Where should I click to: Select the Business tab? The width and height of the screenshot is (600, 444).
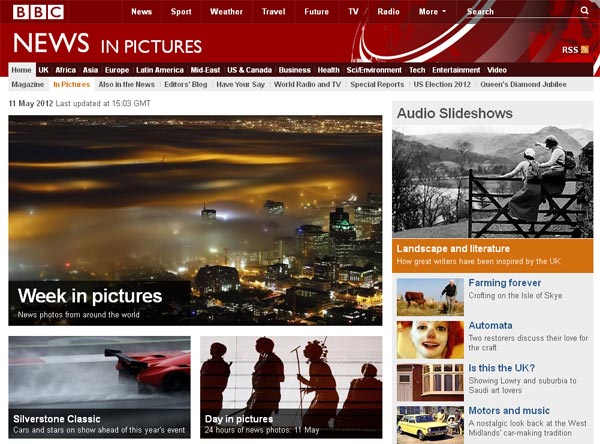pos(294,70)
